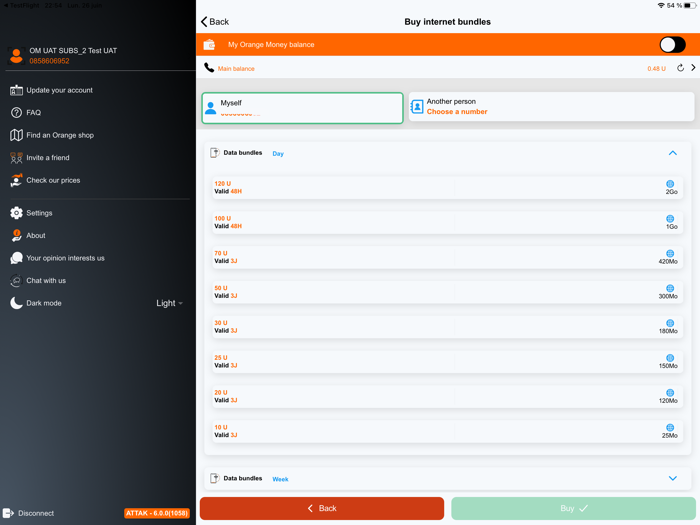Click the phone number 0858606952
The image size is (700, 525).
(x=50, y=61)
